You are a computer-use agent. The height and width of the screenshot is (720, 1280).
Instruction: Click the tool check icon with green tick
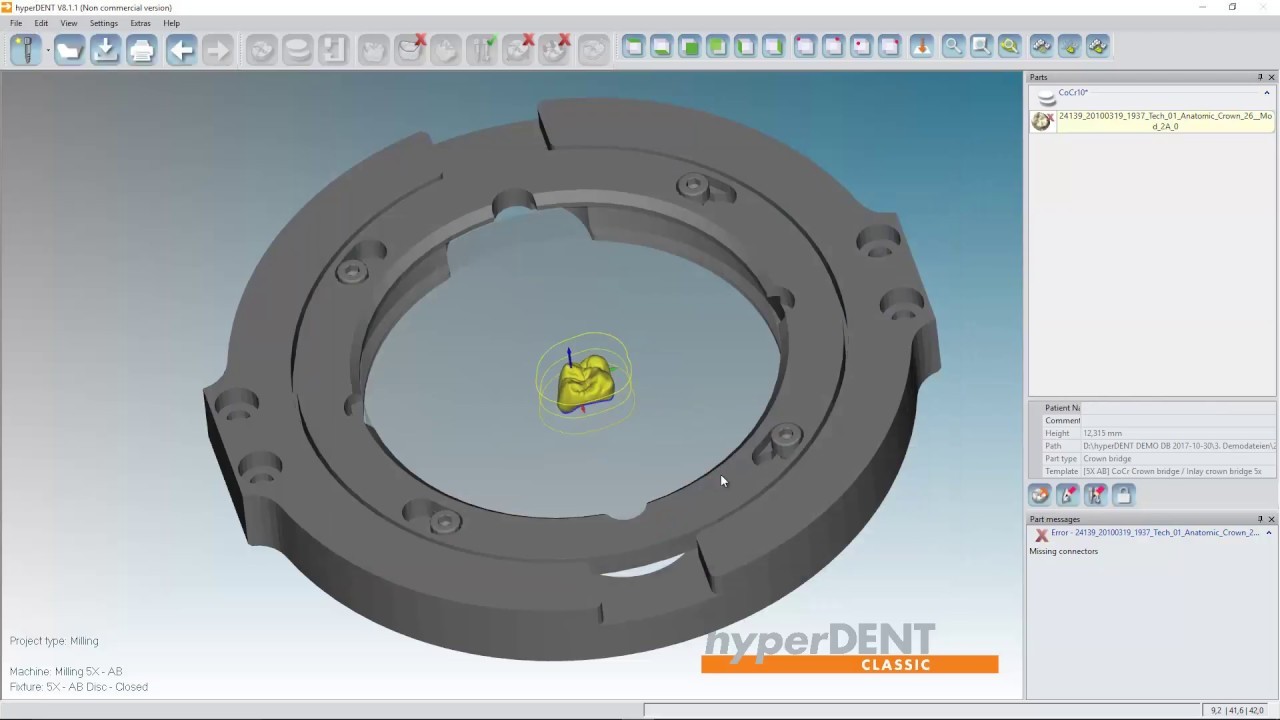click(482, 49)
